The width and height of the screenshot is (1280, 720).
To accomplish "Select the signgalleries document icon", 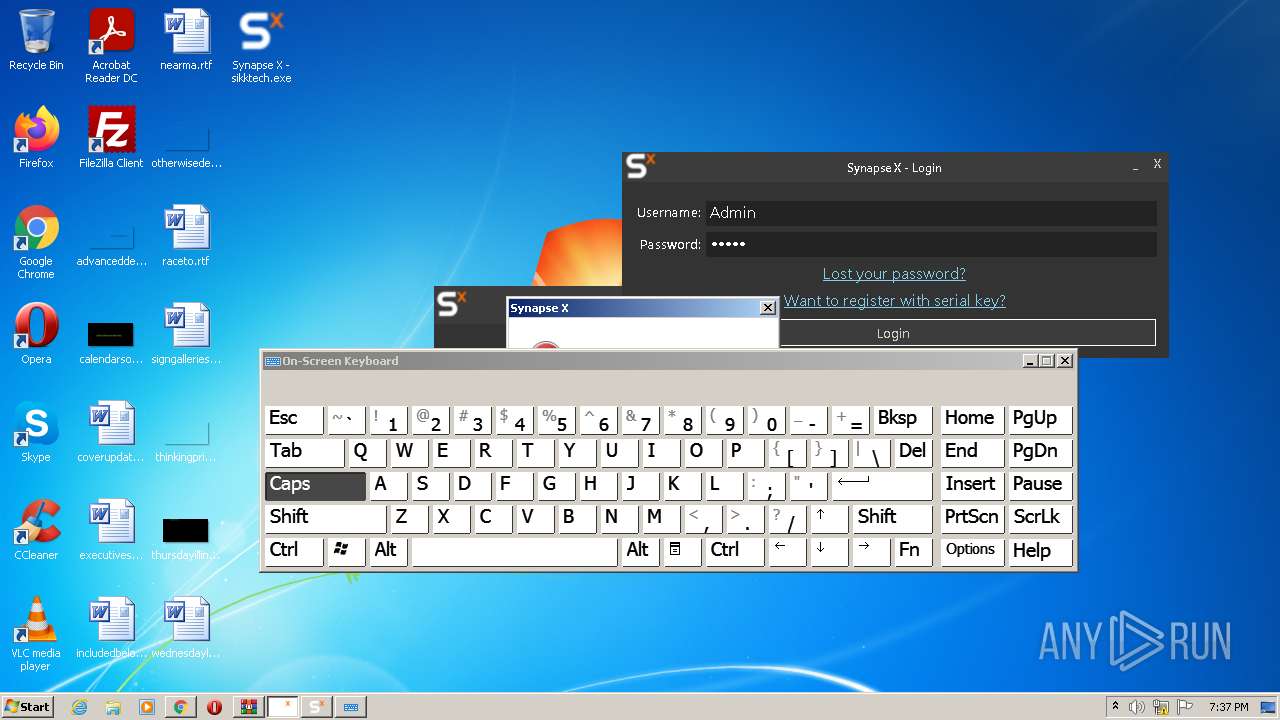I will point(186,333).
